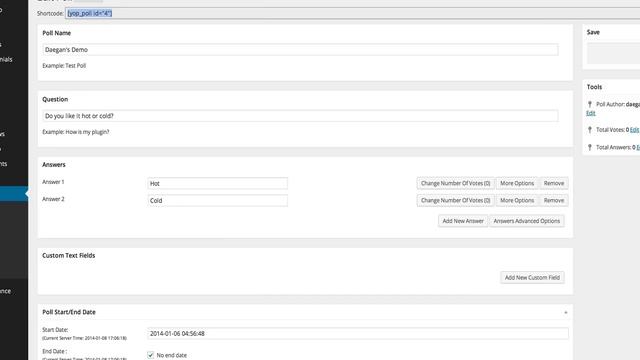Change Number Of Votes for Answer 2
Viewport: 640px width, 360px height.
point(456,200)
